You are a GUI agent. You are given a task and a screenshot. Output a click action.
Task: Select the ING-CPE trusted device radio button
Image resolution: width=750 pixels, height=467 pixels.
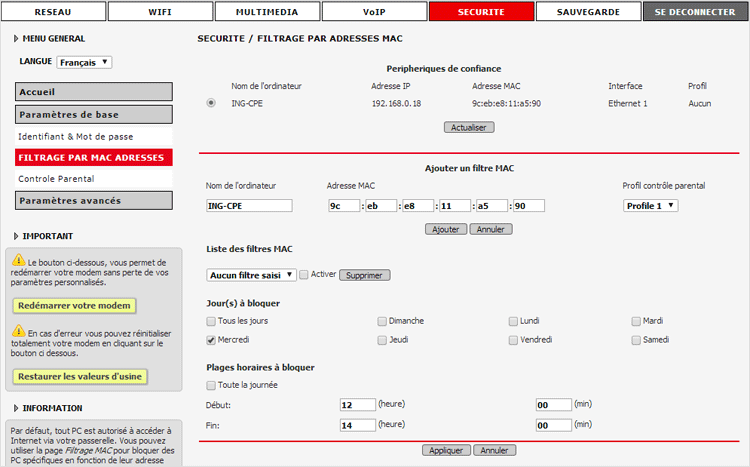point(210,103)
